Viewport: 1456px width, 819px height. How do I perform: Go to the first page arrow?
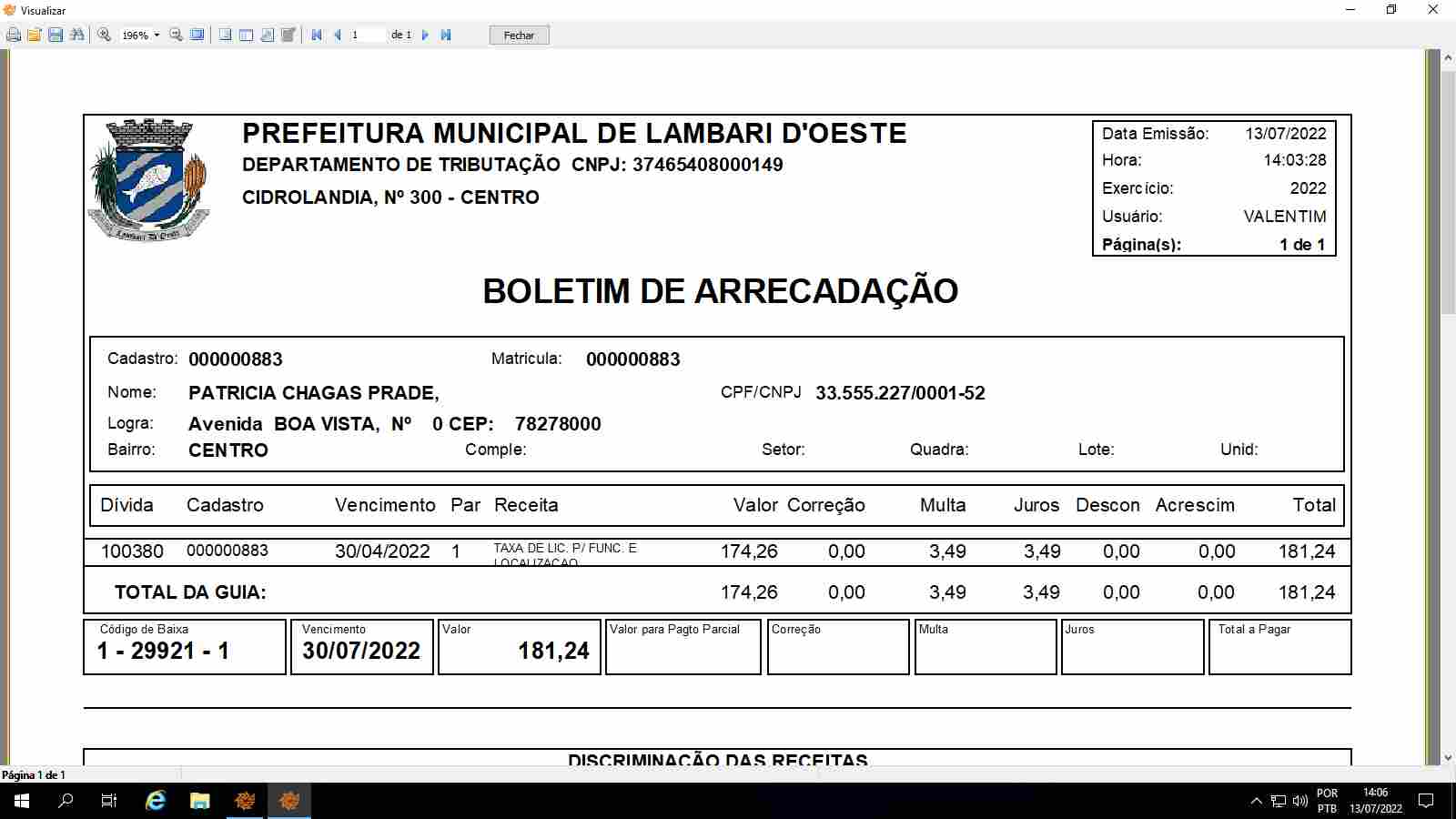point(317,35)
